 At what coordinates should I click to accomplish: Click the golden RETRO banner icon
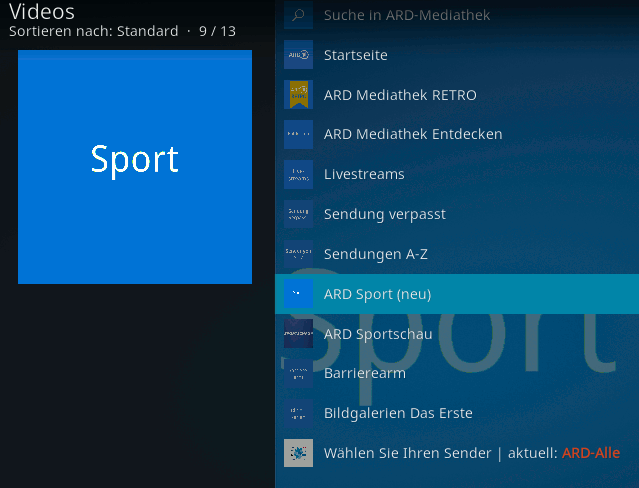coord(298,95)
